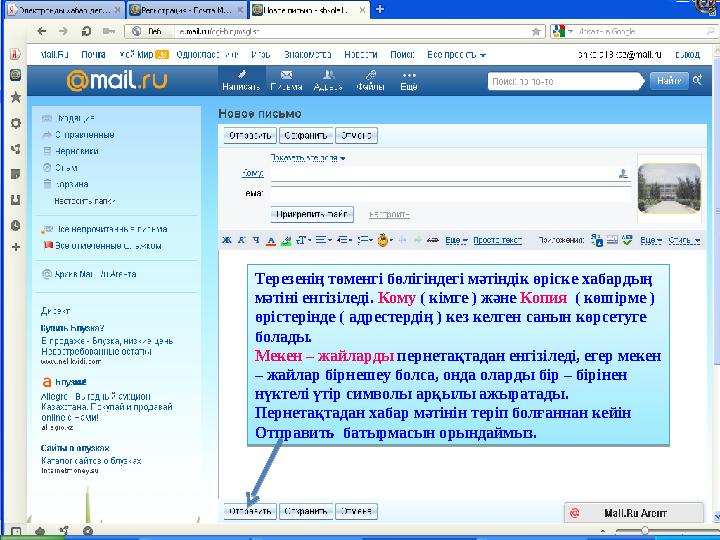Expand Показать все поля link
Image resolution: width=720 pixels, height=540 pixels.
pyautogui.click(x=308, y=158)
